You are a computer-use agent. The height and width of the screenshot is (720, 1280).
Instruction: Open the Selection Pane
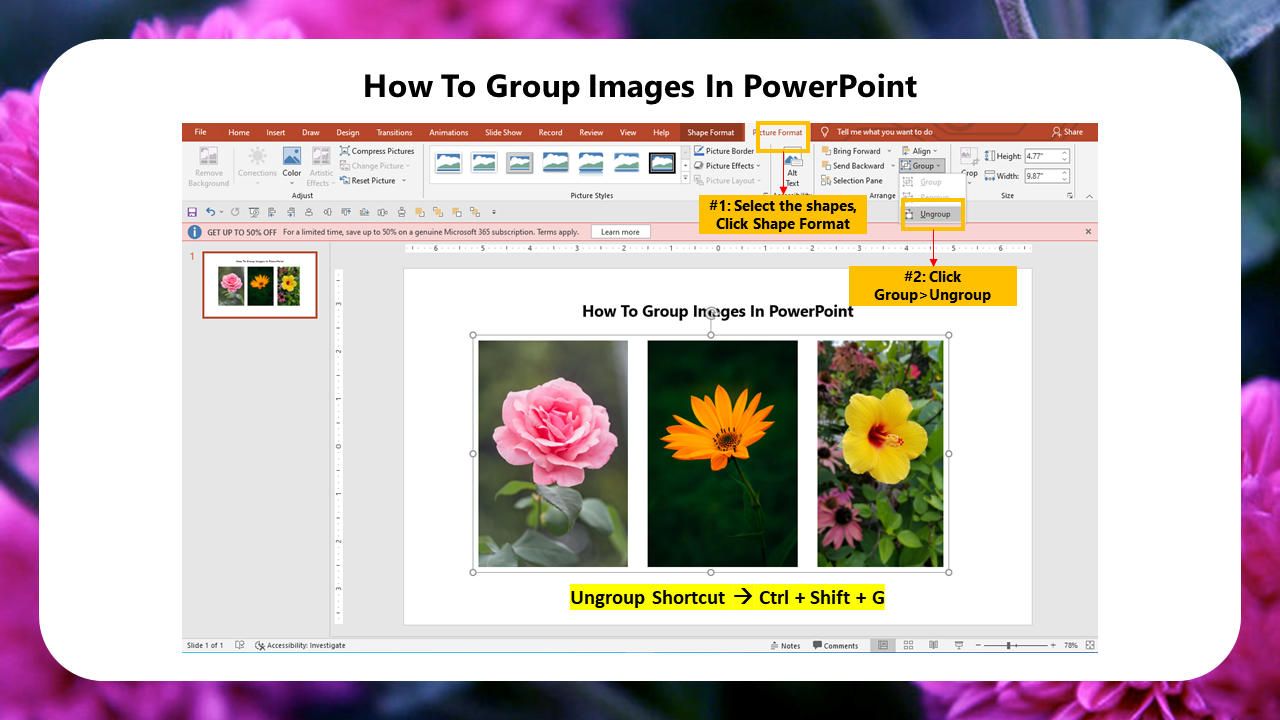(x=852, y=181)
